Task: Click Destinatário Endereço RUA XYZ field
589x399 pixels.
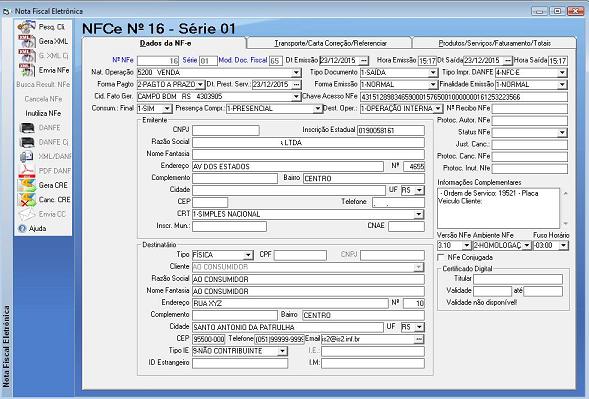Action: [x=290, y=303]
